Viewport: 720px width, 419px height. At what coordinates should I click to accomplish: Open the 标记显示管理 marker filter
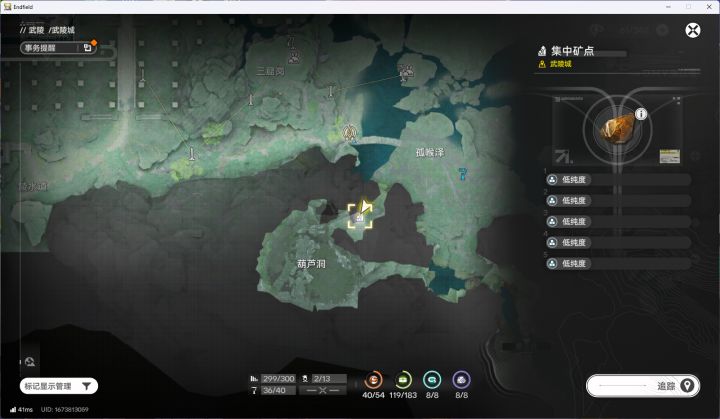[x=59, y=386]
